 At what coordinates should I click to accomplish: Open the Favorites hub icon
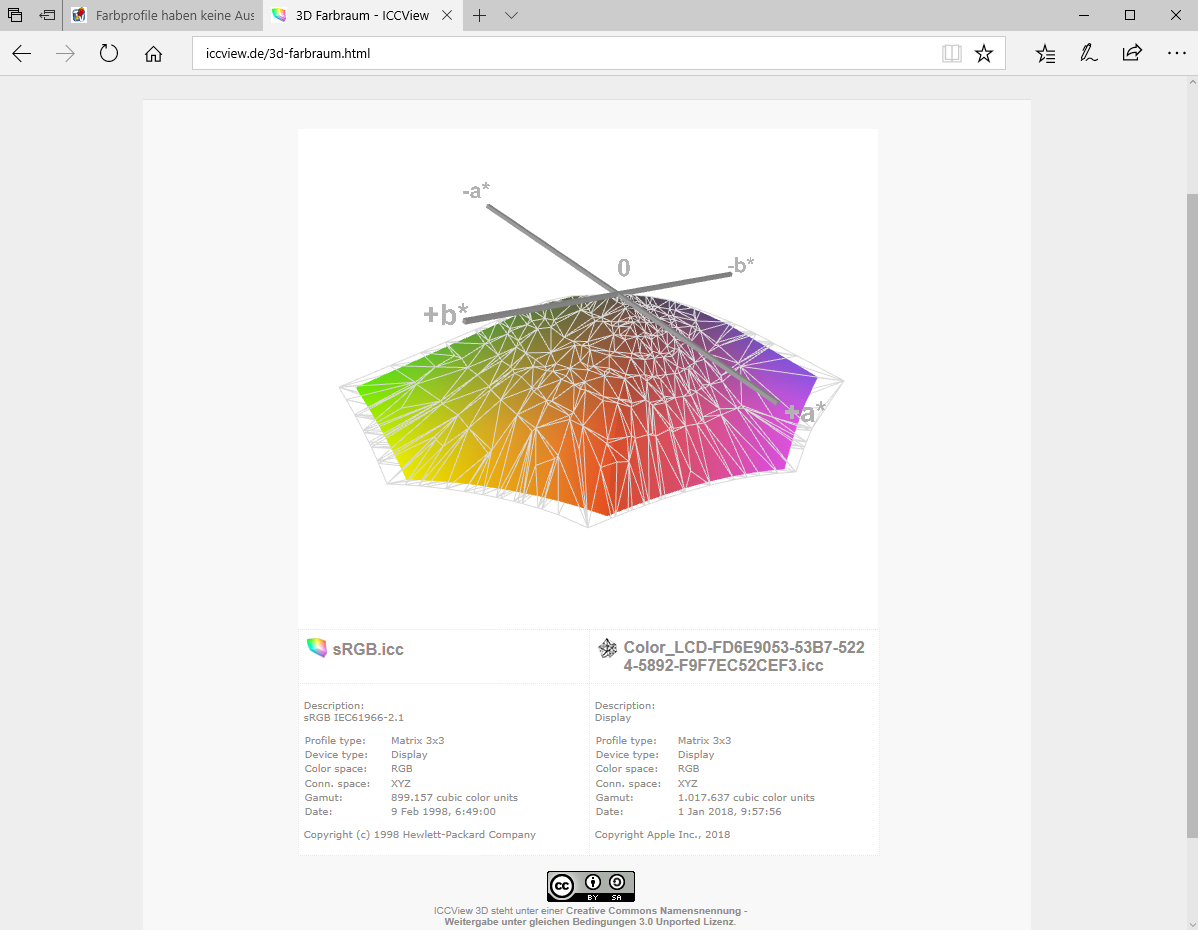(x=1045, y=54)
